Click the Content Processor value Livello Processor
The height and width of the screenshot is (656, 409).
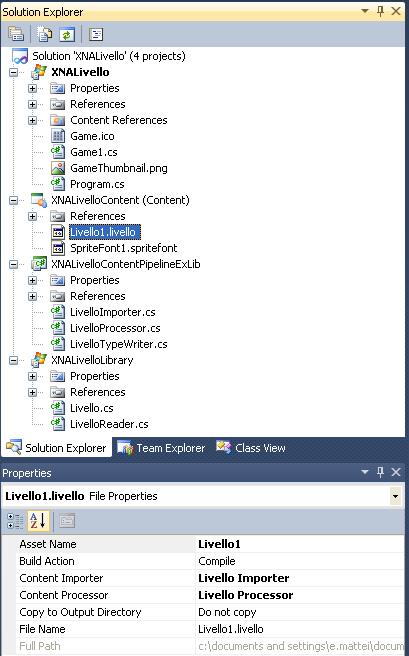[x=245, y=595]
